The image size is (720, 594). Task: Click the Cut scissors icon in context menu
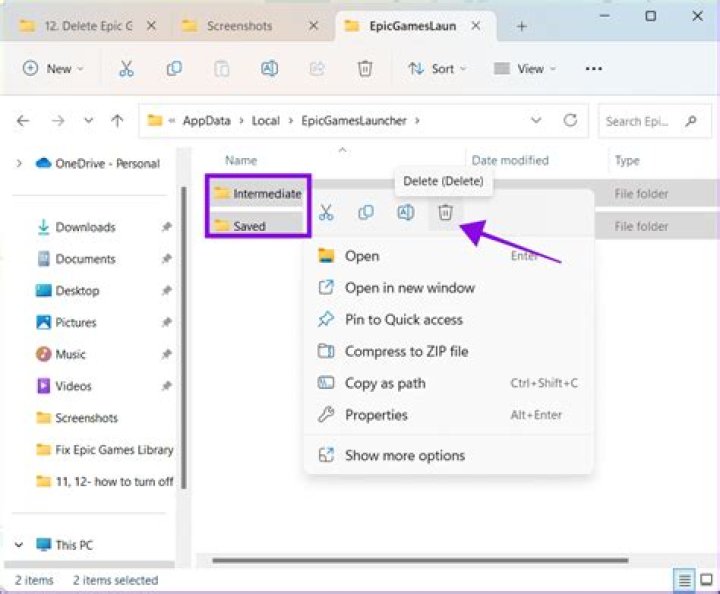[326, 212]
